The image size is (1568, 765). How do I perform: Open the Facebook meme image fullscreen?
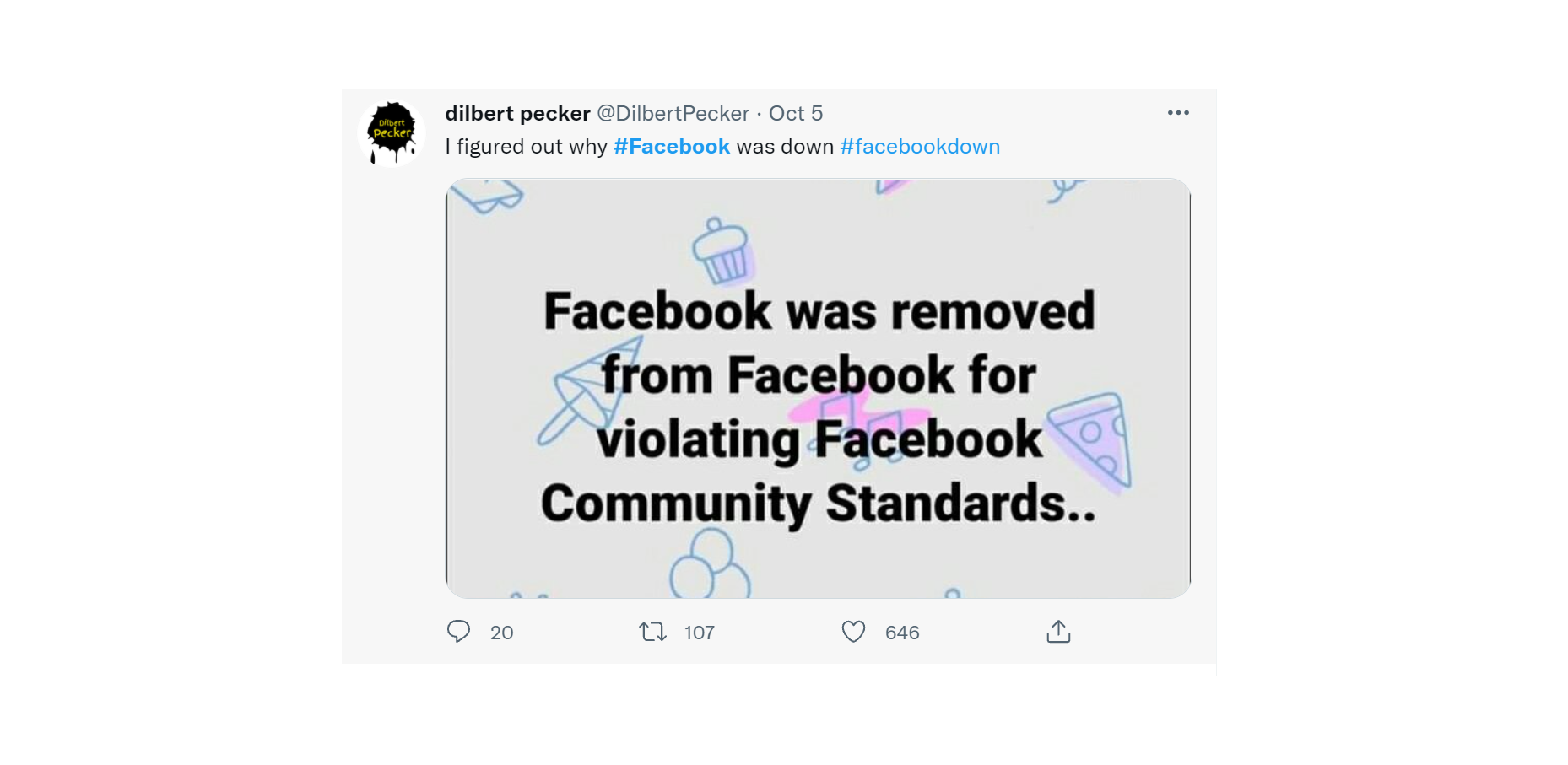(x=819, y=386)
